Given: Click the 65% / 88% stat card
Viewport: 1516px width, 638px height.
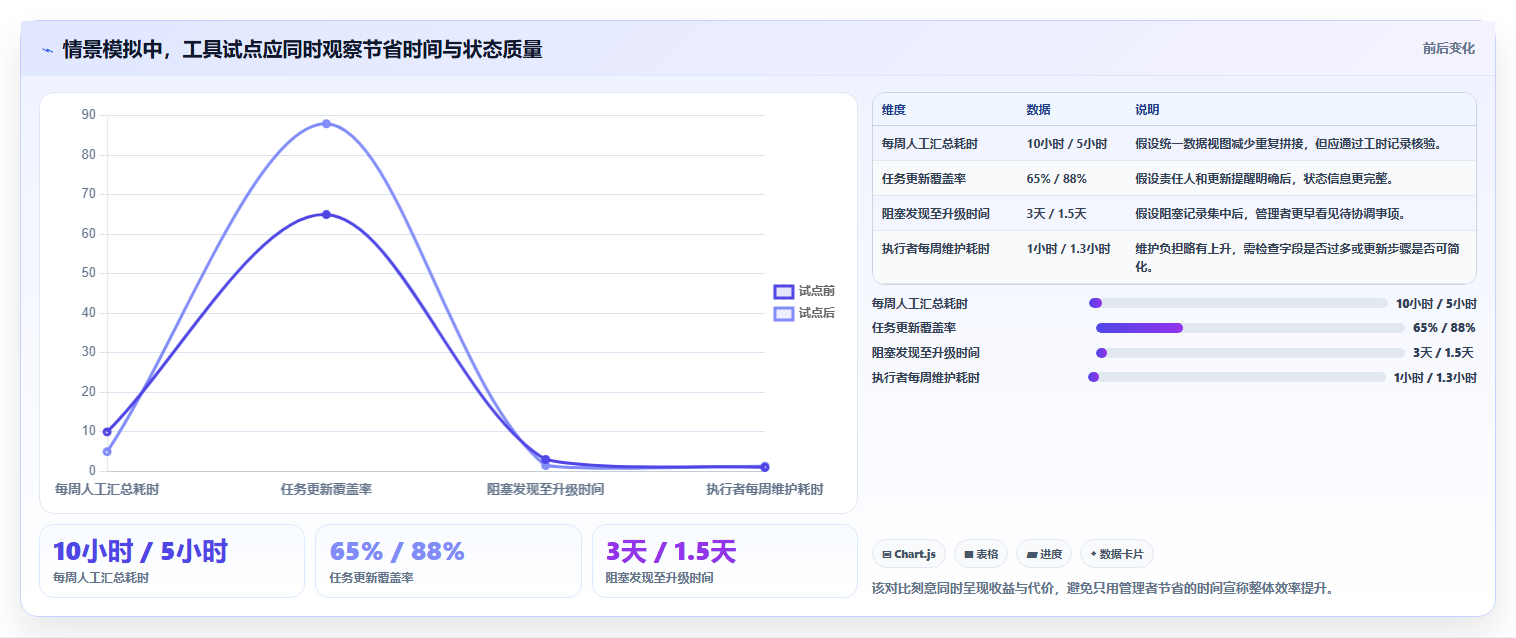Looking at the screenshot, I should [448, 561].
